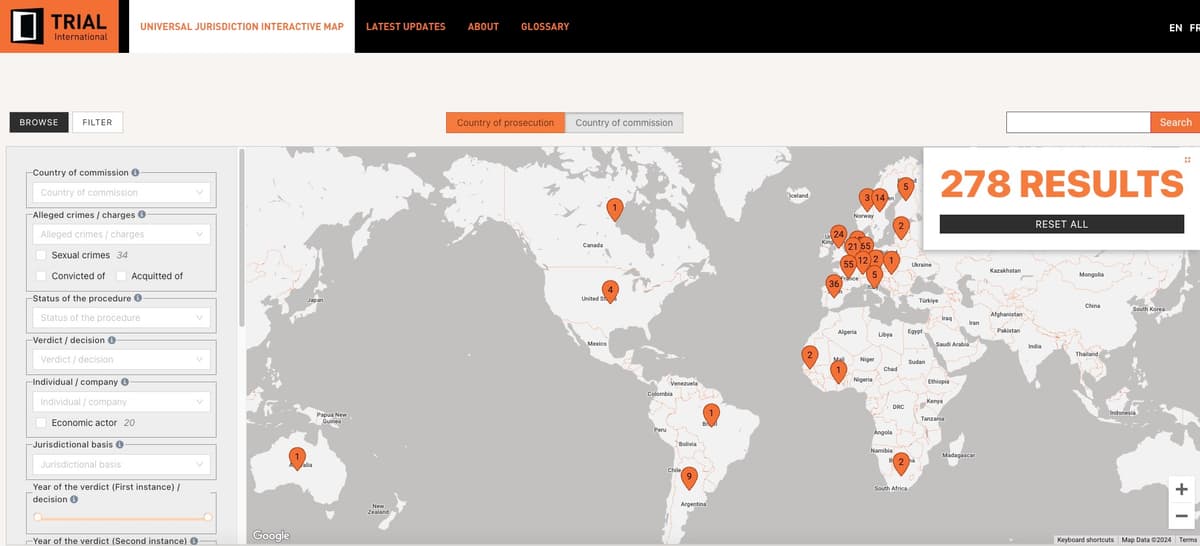Viewport: 1200px width, 546px height.
Task: Enable the Sexual crimes checkbox
Action: [x=42, y=255]
